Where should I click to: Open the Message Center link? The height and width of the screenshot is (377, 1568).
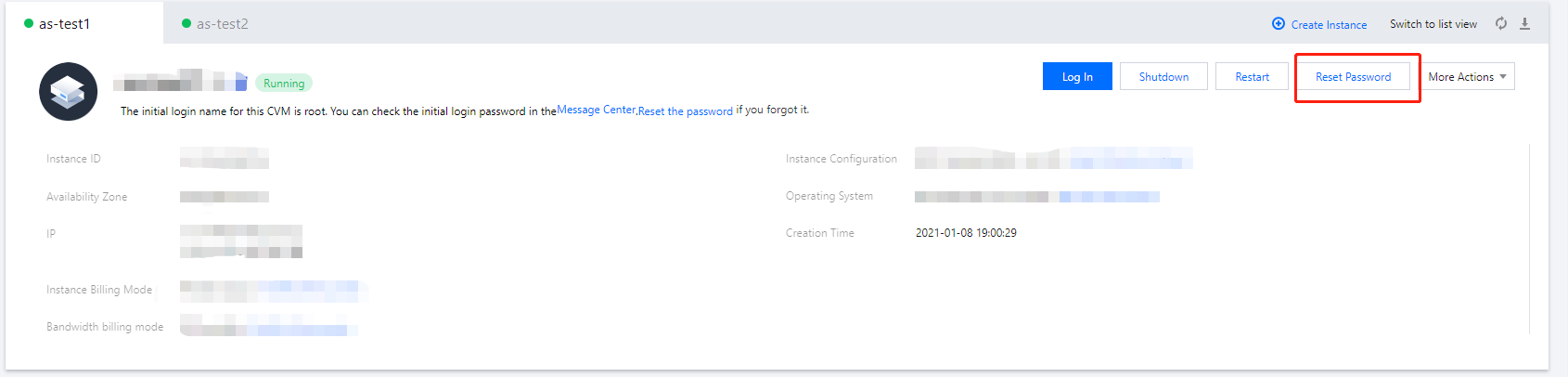coord(596,110)
